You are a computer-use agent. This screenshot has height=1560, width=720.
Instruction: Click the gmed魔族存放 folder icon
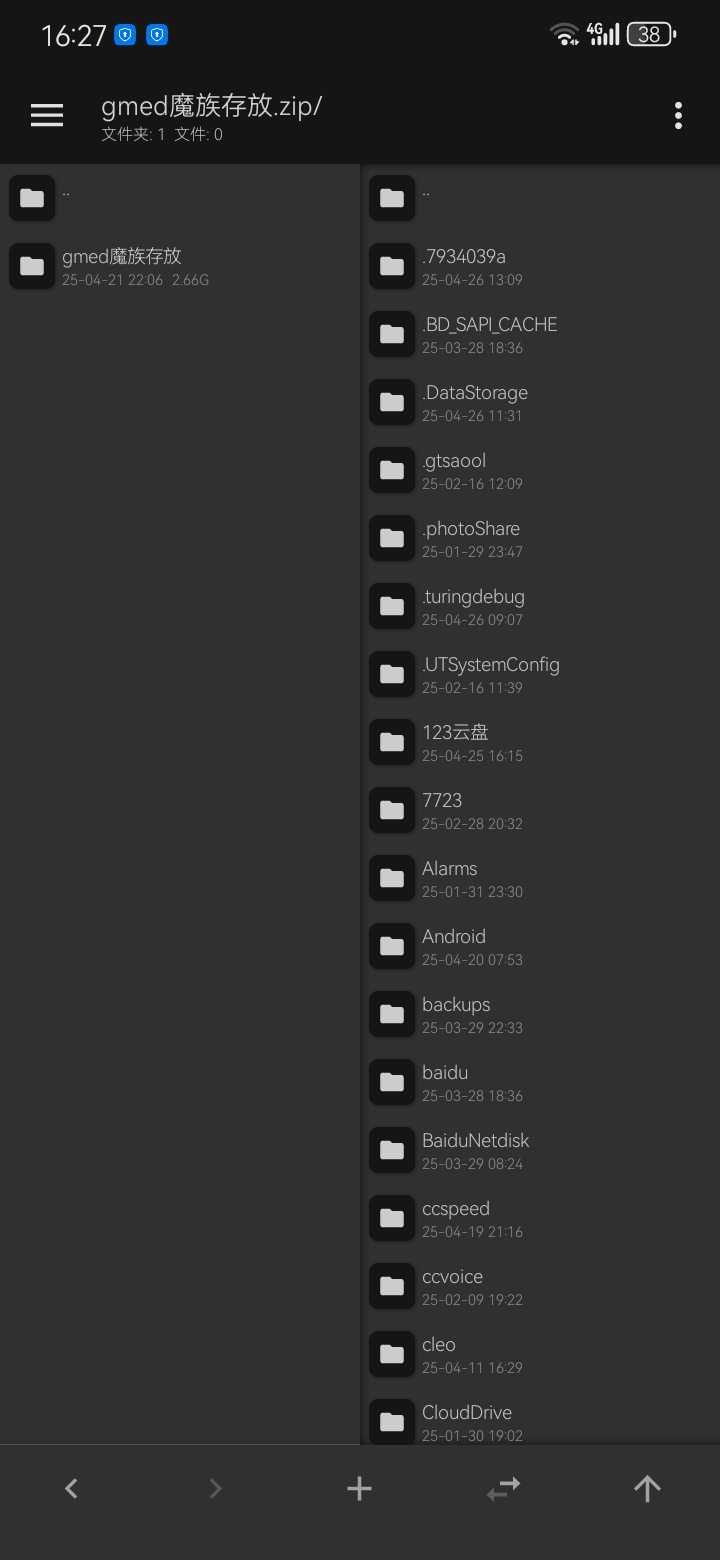click(32, 266)
